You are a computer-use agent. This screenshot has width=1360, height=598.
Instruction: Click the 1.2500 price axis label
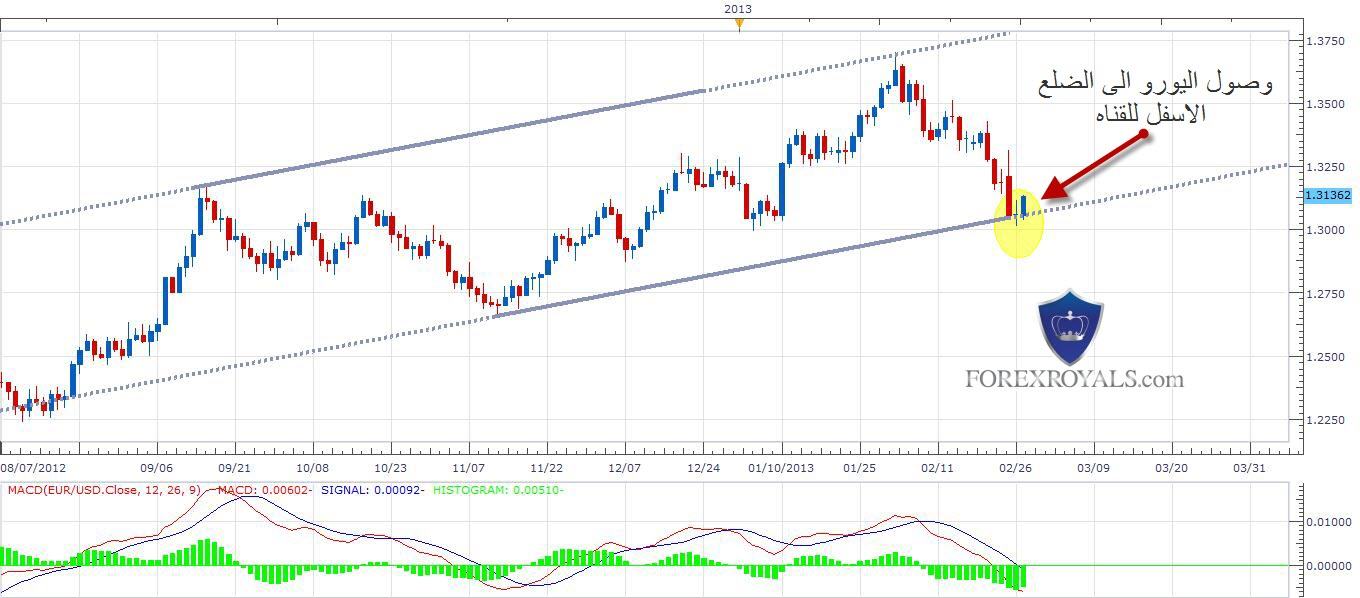[x=1324, y=357]
